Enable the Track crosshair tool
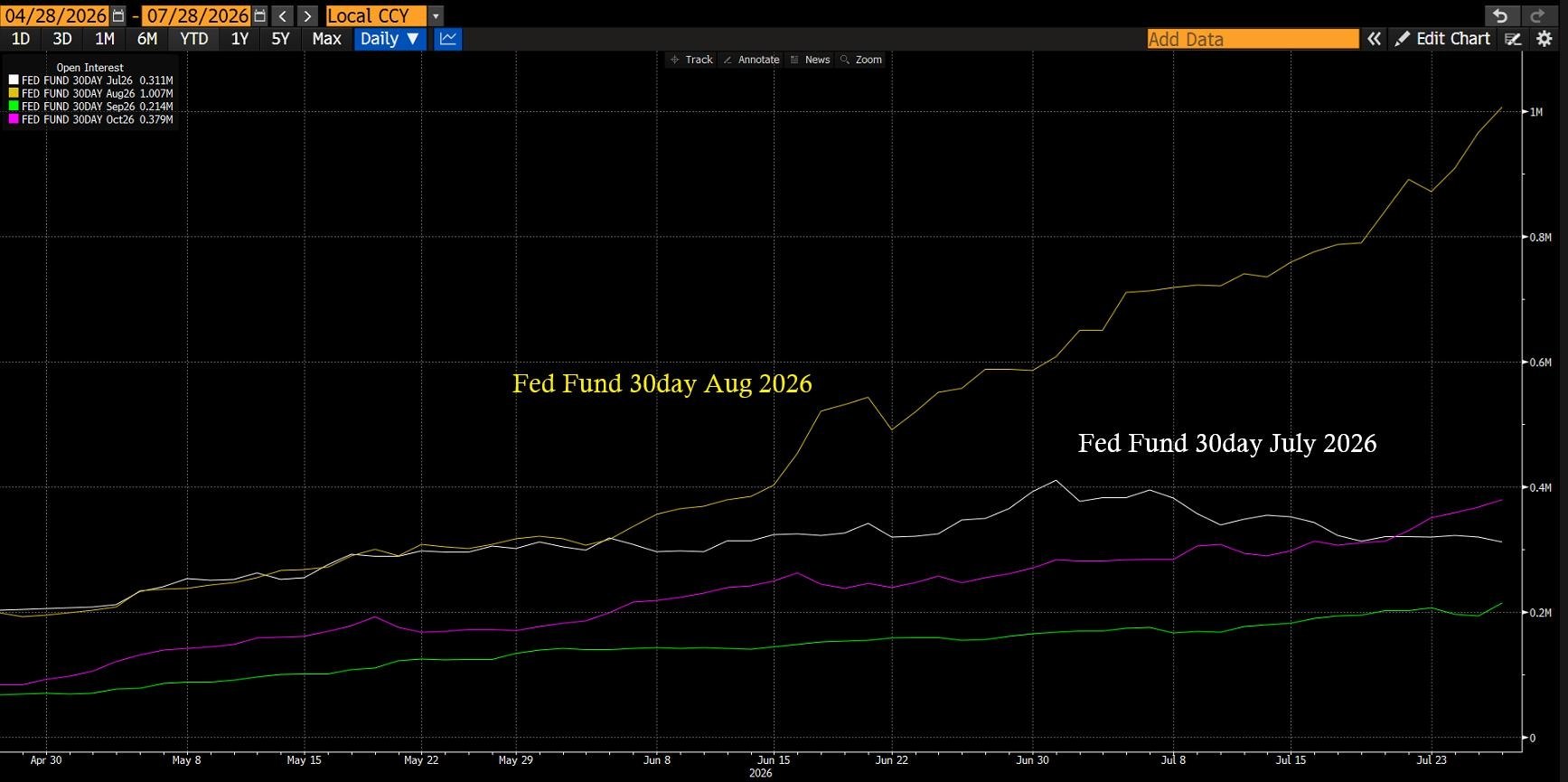The image size is (1568, 782). pos(691,60)
